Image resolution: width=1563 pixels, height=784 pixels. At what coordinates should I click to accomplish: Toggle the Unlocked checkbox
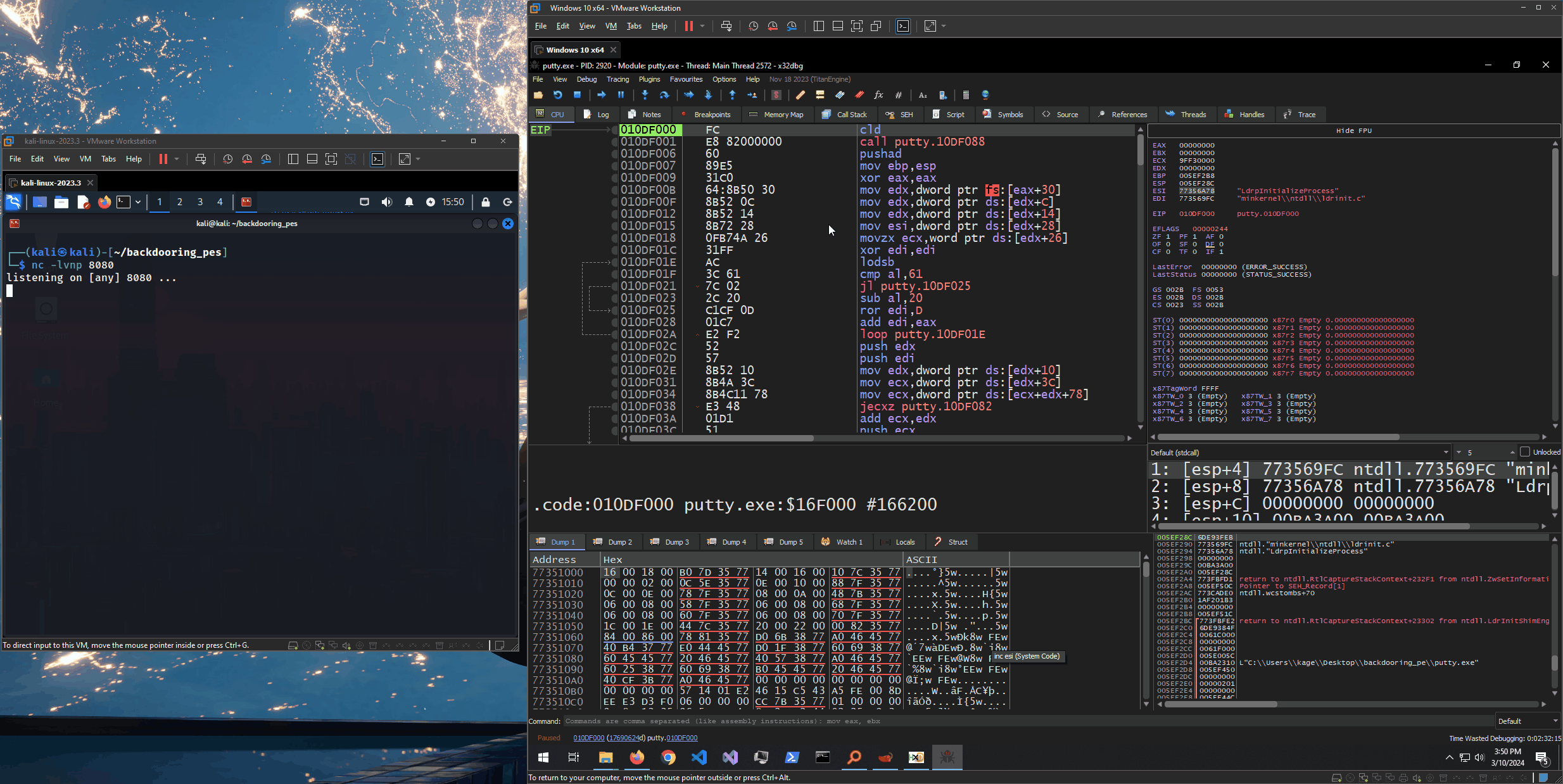click(x=1525, y=452)
